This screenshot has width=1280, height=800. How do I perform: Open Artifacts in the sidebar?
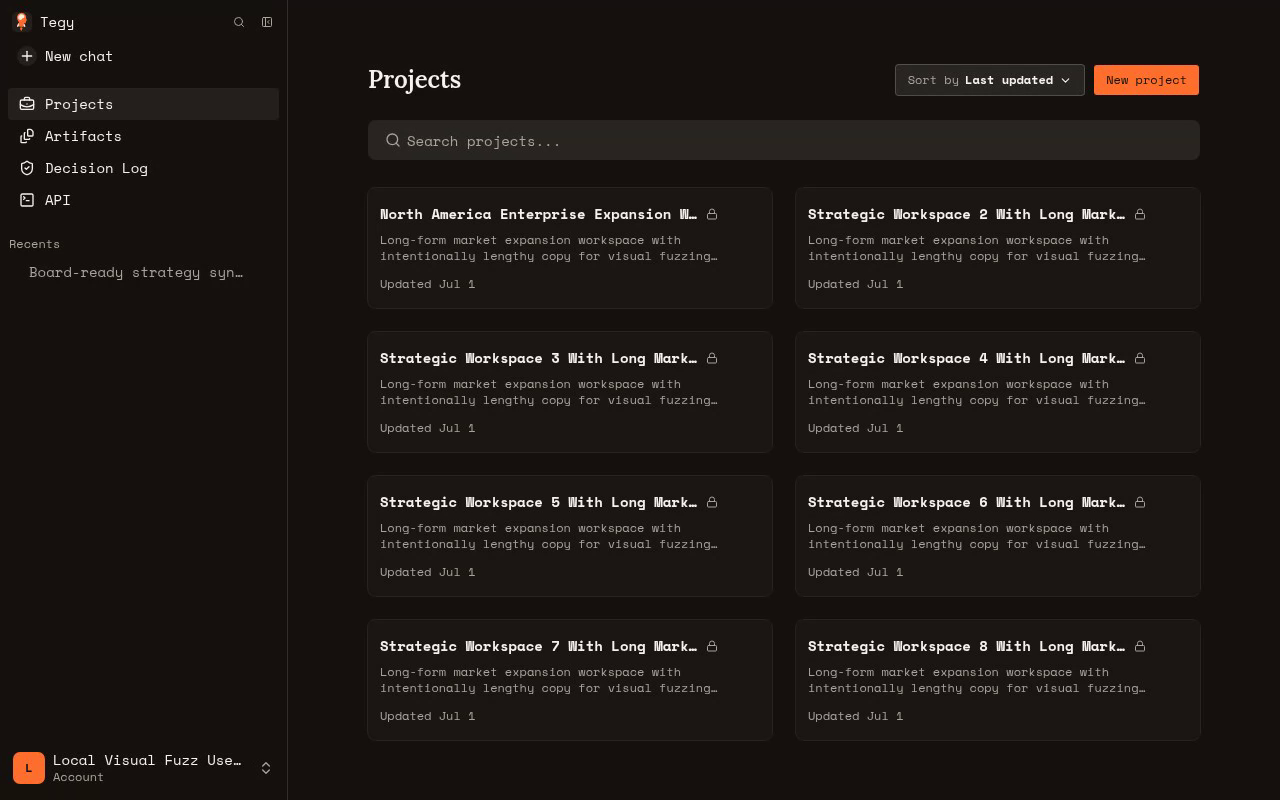143,136
